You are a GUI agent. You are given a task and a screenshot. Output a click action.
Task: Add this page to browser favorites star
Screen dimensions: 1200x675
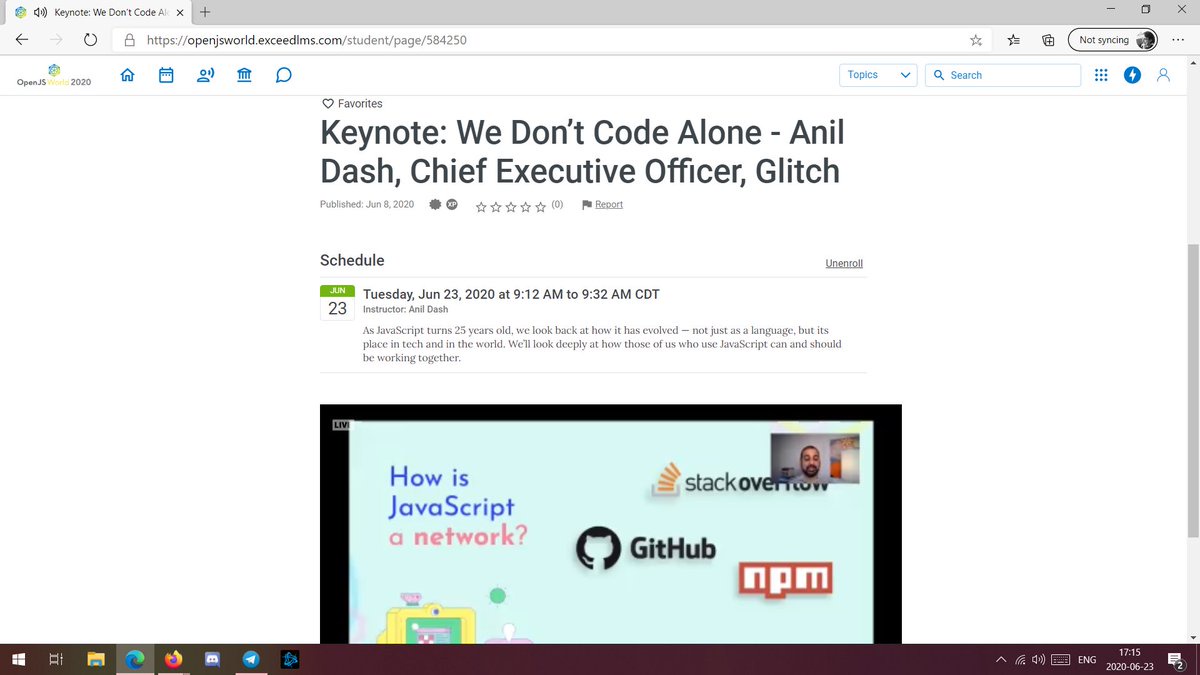point(976,40)
